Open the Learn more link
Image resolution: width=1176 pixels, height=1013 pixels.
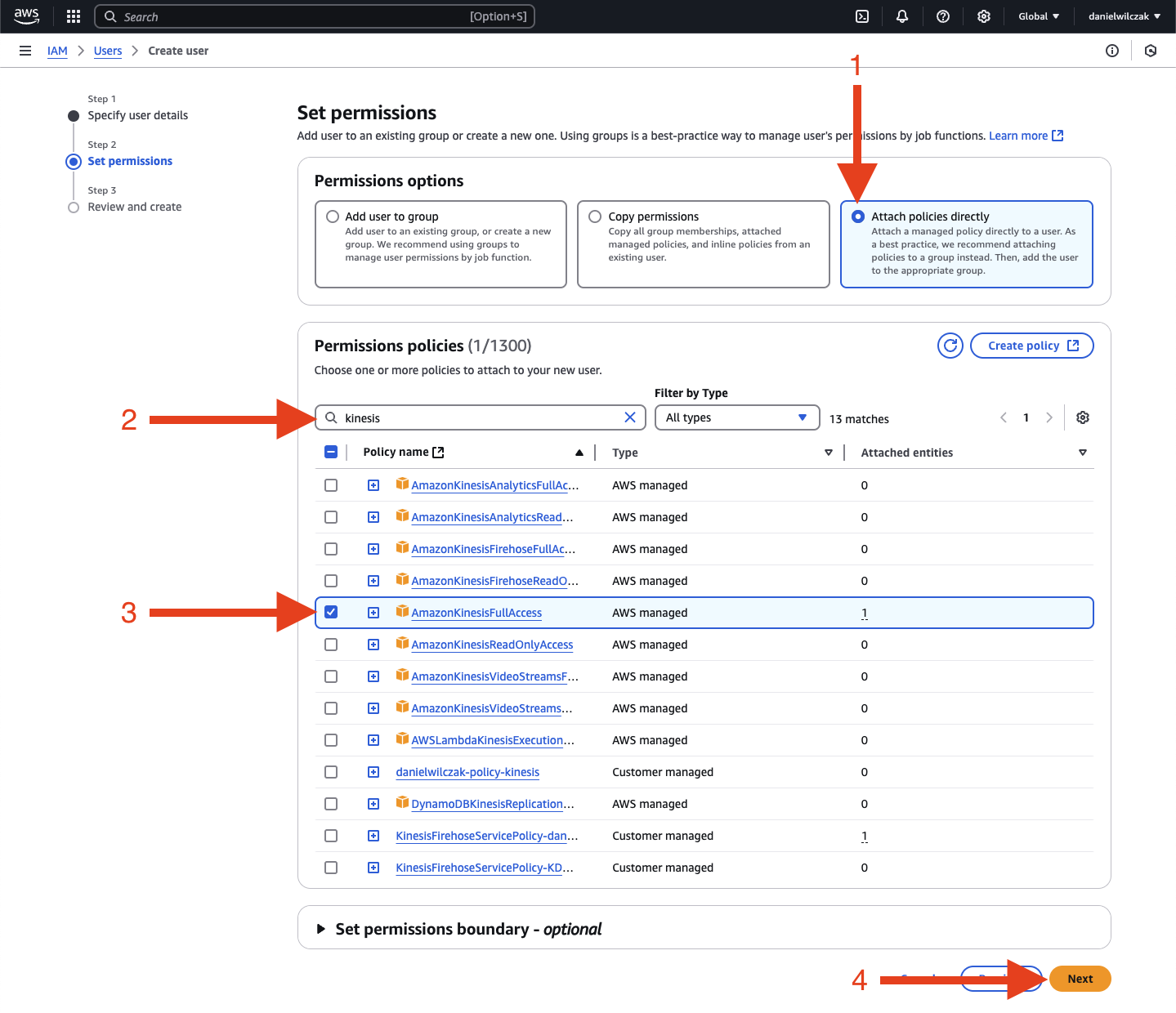coord(1018,136)
